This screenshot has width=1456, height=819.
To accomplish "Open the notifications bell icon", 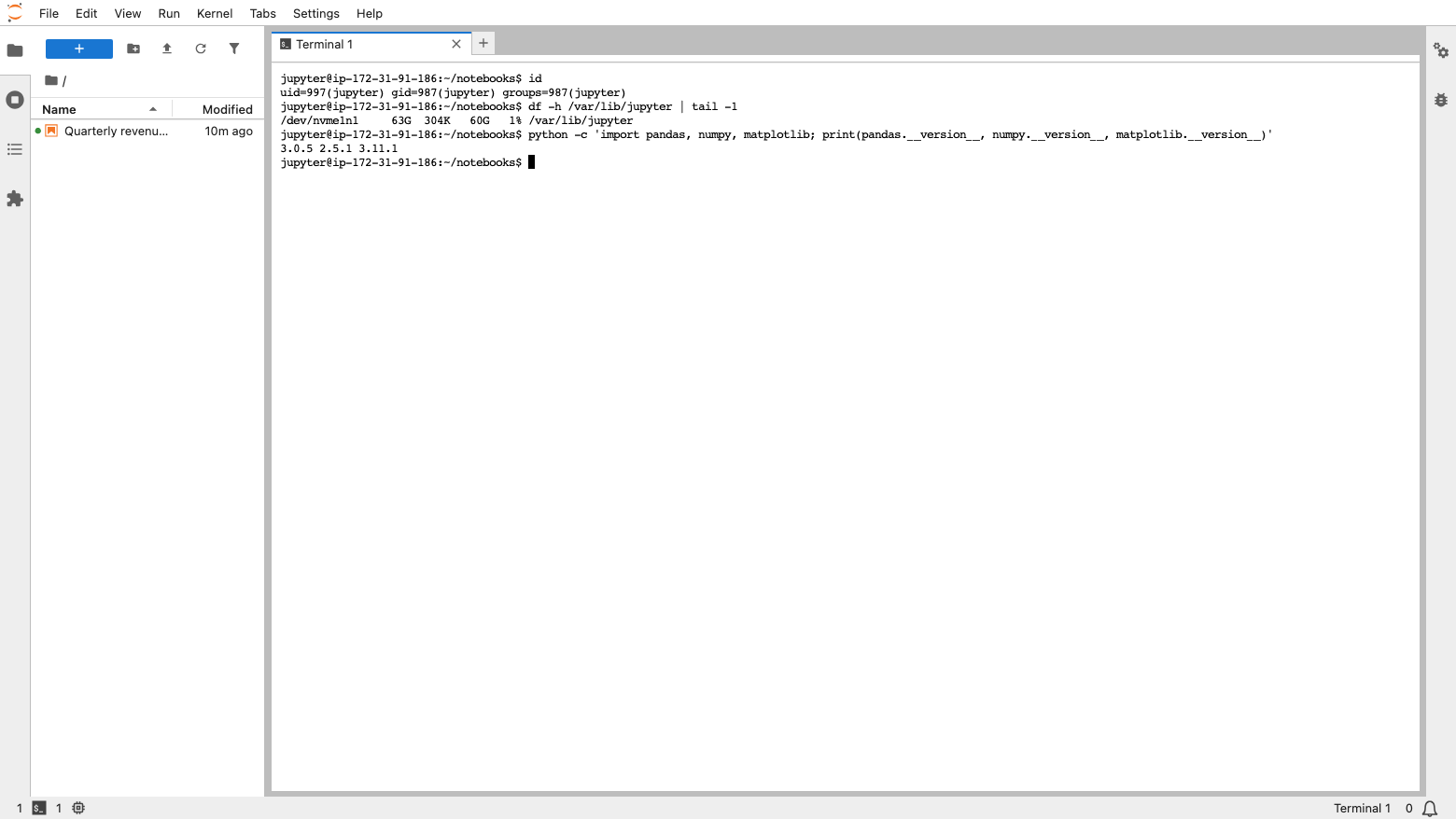I will (x=1430, y=809).
